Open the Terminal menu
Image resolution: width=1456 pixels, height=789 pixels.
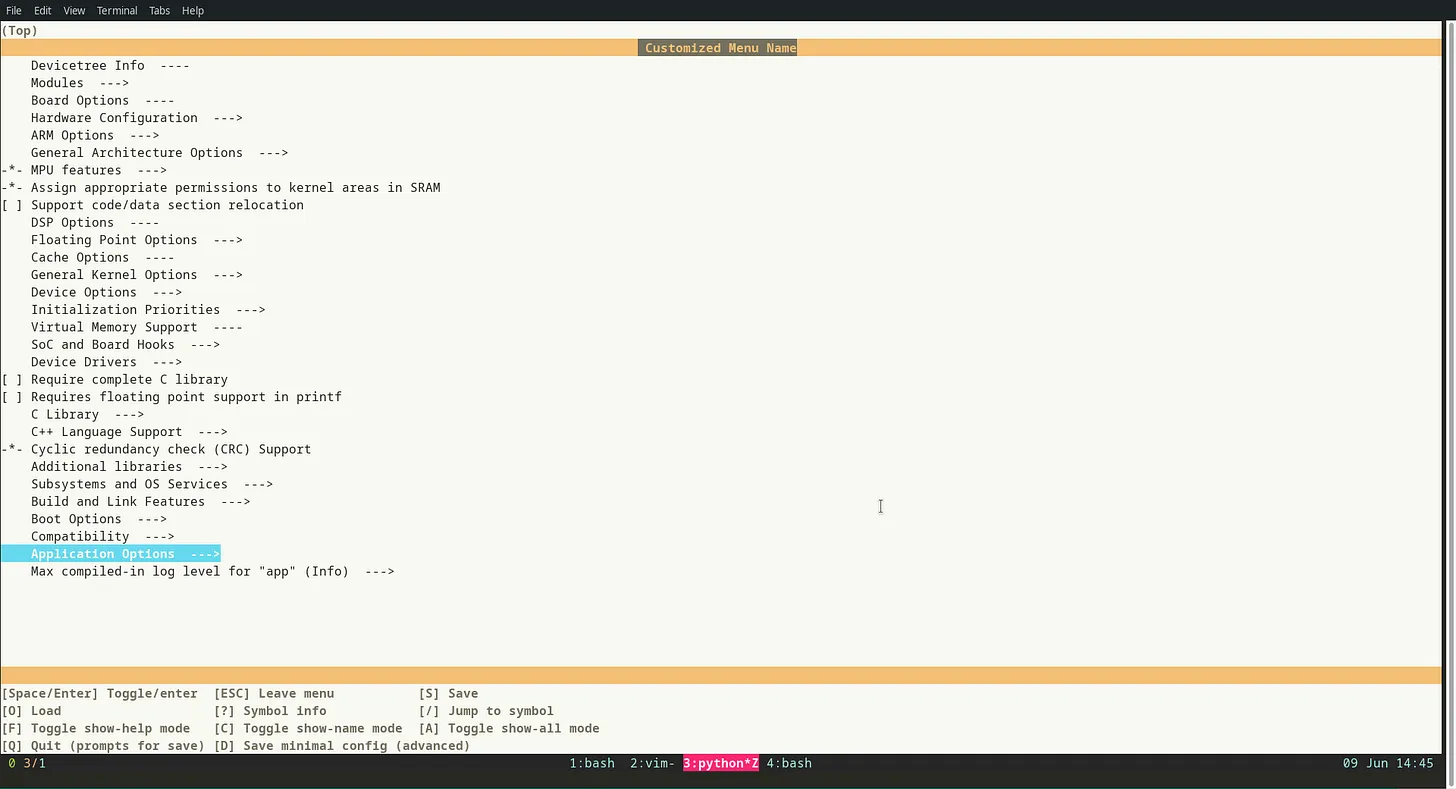(x=117, y=10)
